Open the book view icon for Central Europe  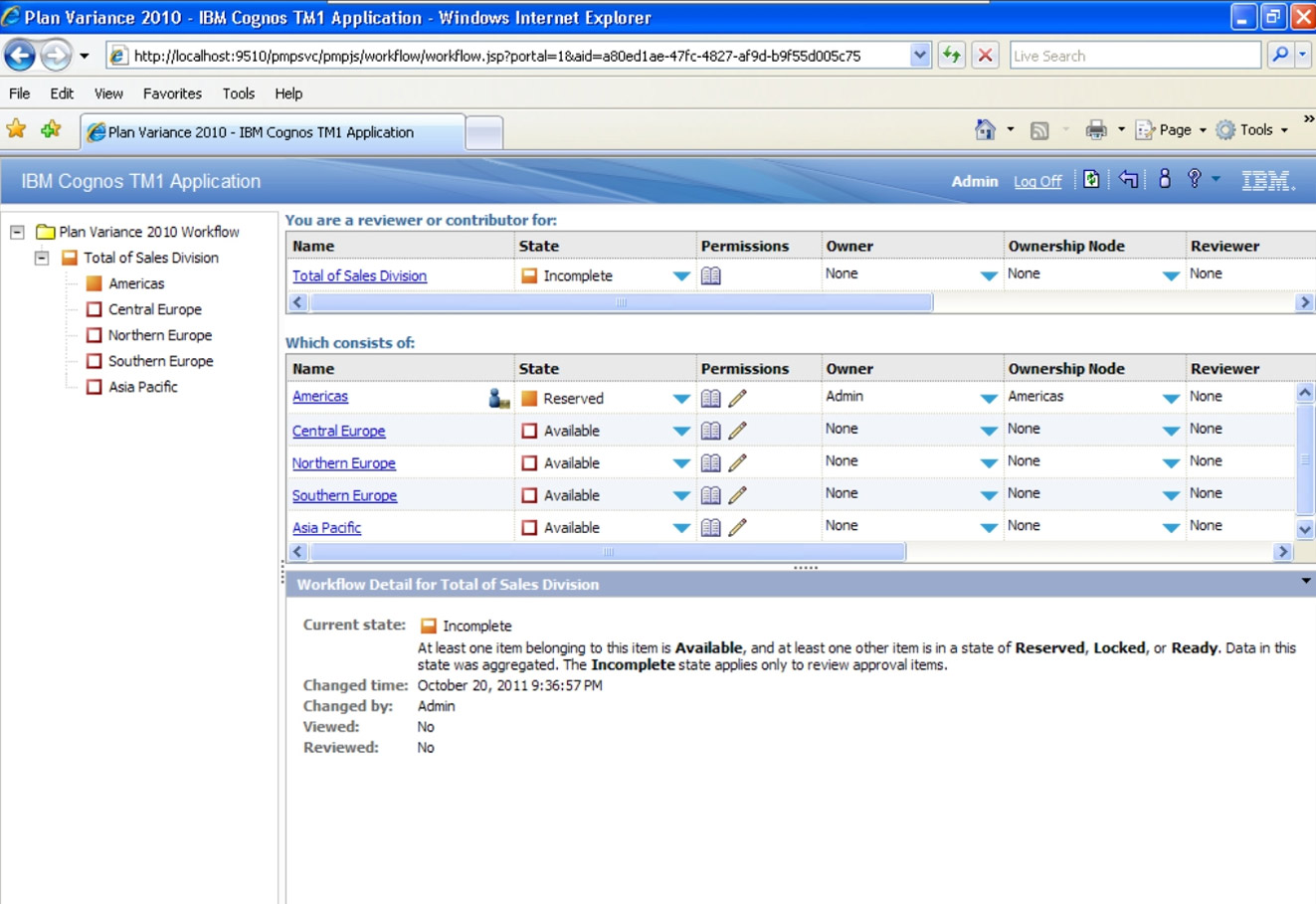tap(710, 430)
